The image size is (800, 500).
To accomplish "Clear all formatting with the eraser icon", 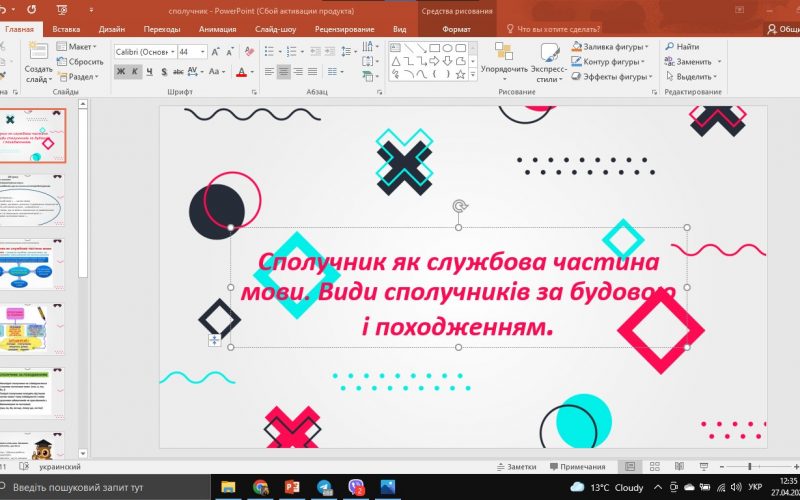I will (249, 52).
